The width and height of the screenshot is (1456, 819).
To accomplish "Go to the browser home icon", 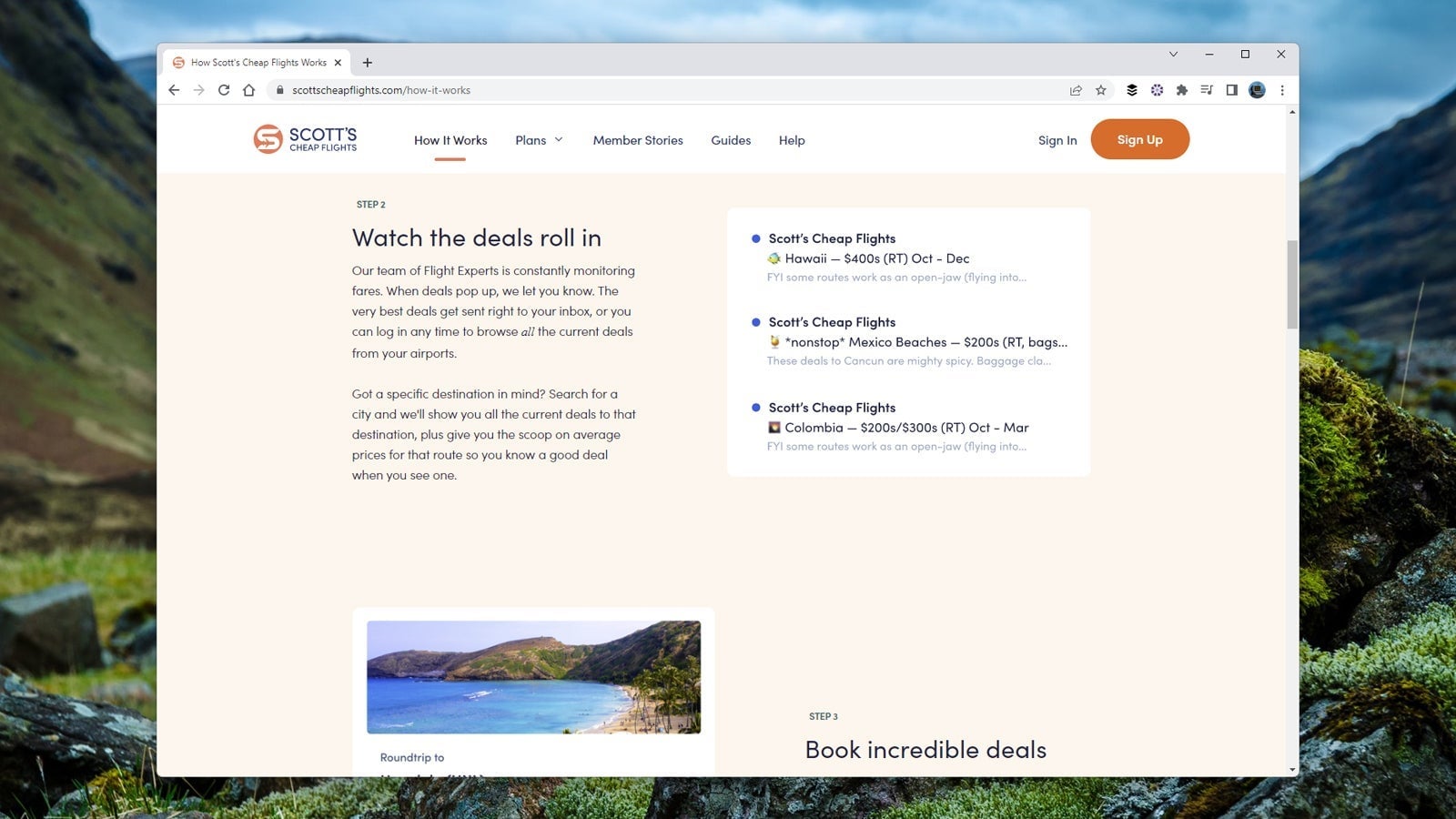I will 248,90.
